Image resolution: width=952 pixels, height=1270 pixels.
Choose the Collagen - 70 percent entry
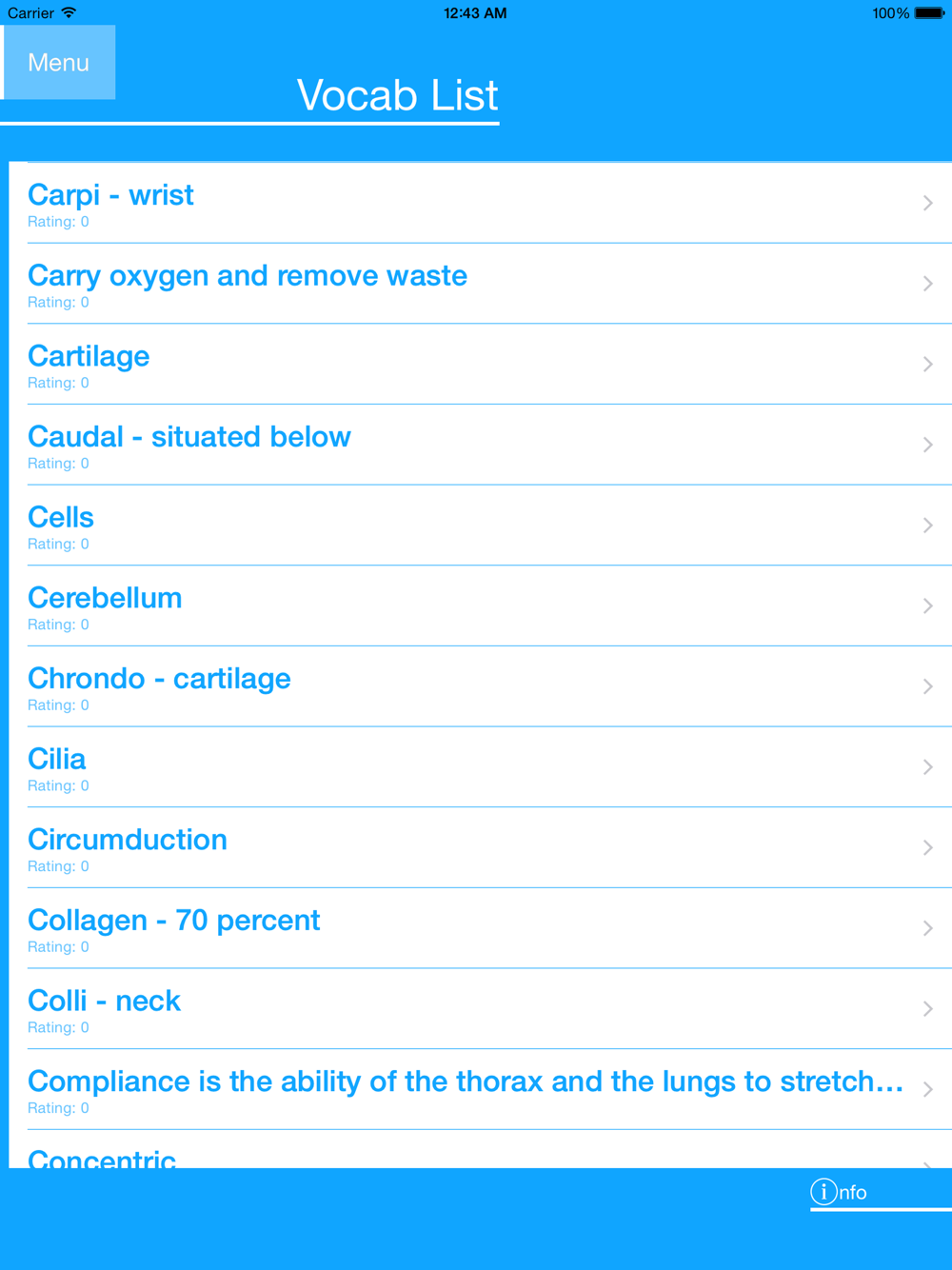click(481, 928)
